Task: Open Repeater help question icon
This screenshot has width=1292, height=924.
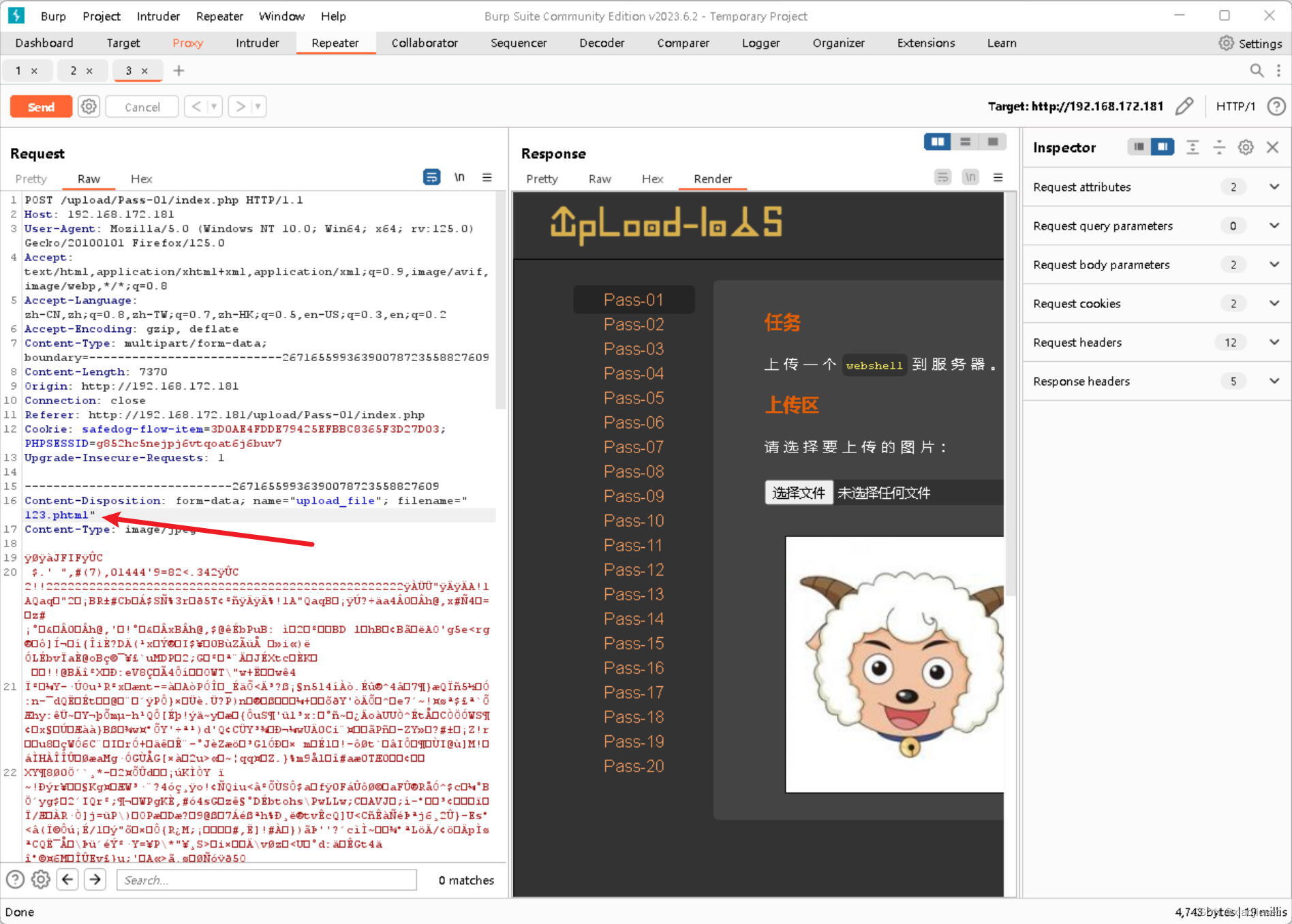Action: (x=1276, y=106)
